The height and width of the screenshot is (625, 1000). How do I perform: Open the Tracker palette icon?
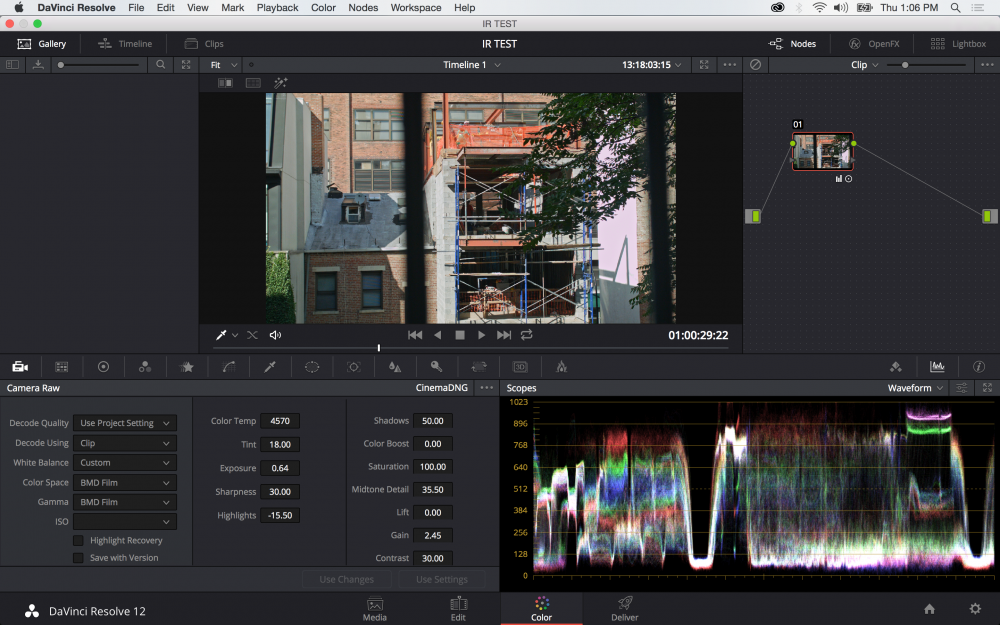coord(352,366)
